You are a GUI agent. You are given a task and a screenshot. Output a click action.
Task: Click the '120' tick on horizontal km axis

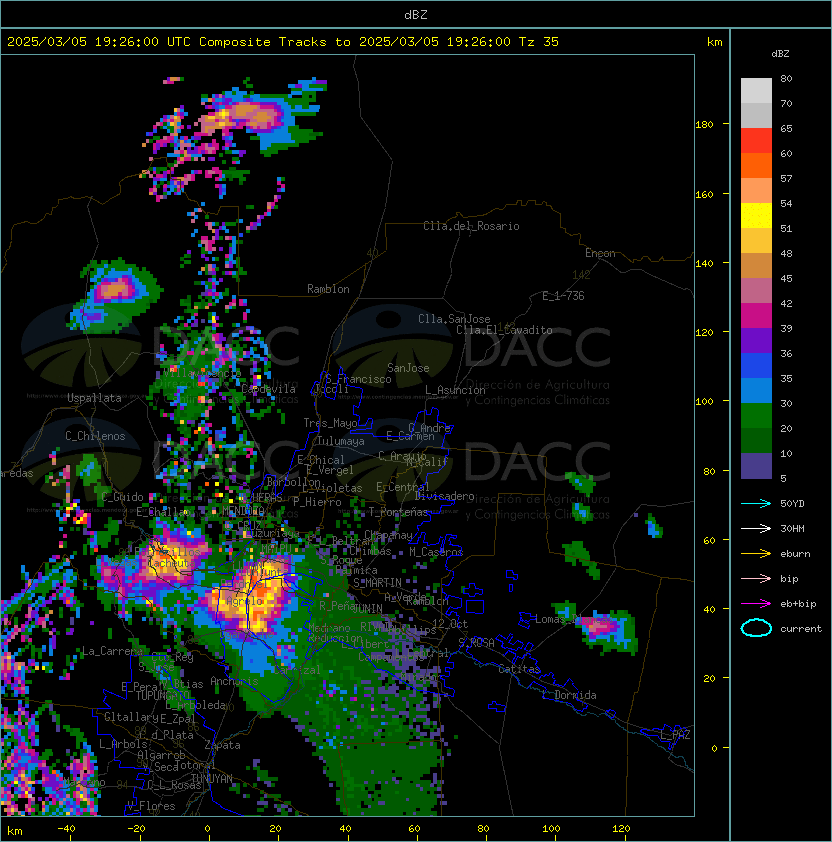pos(621,829)
